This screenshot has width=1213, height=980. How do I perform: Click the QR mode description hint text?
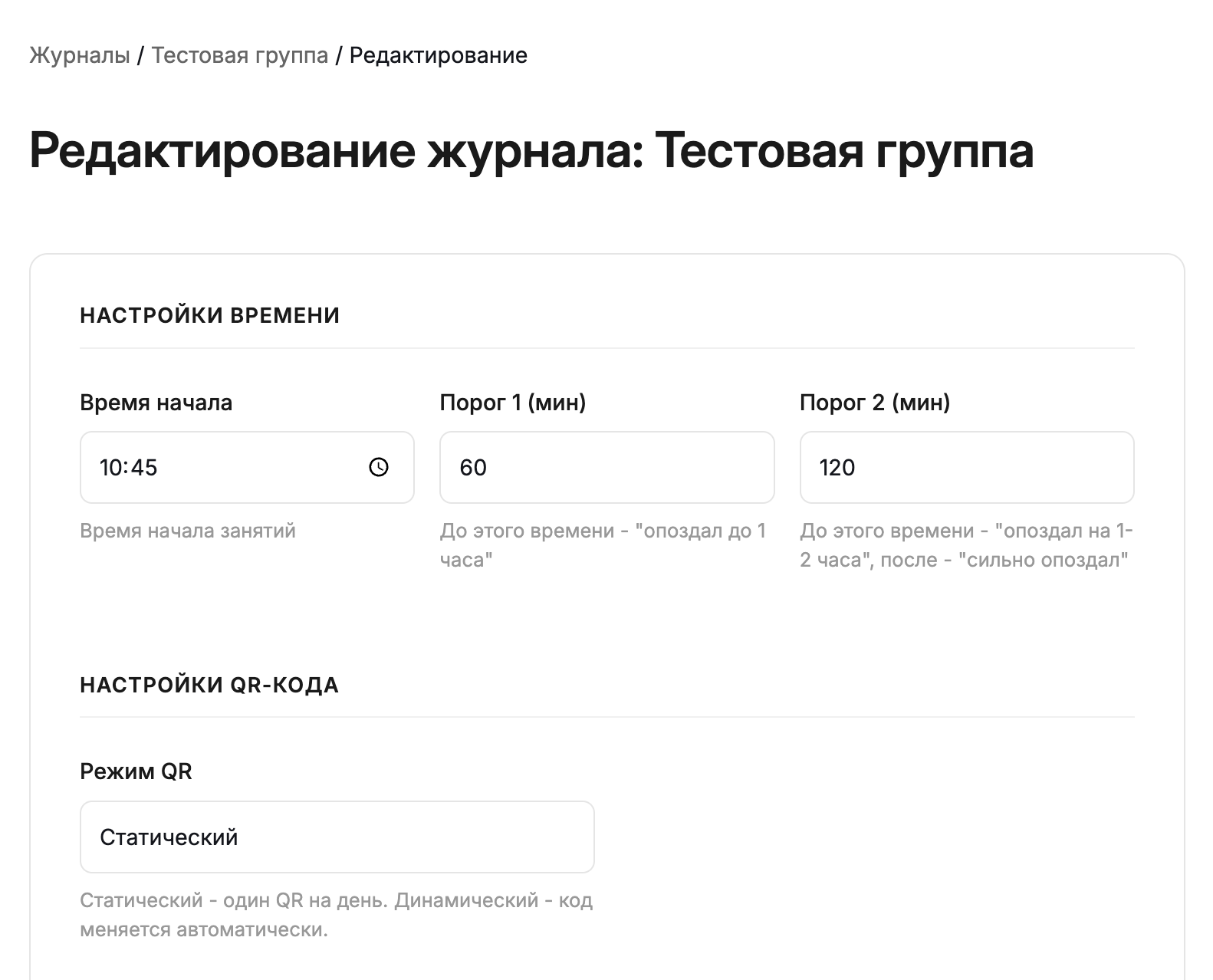[336, 914]
